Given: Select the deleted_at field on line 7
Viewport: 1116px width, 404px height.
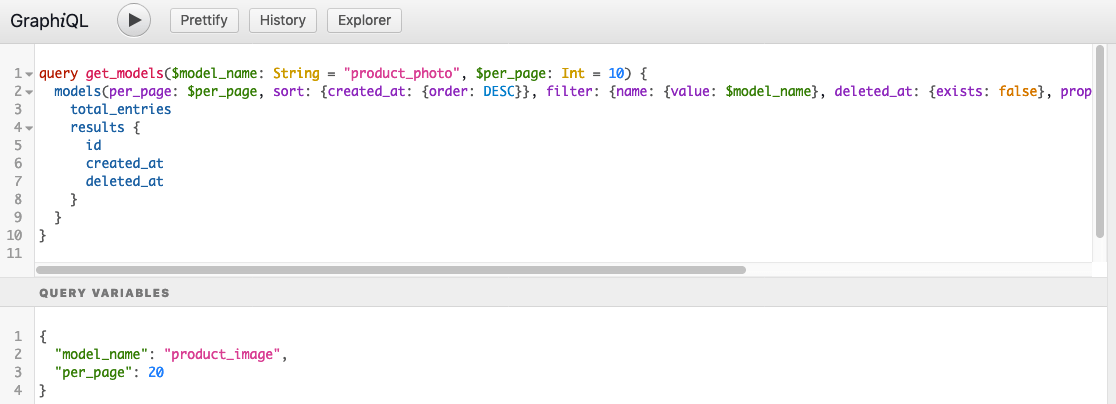Looking at the screenshot, I should click(x=124, y=182).
